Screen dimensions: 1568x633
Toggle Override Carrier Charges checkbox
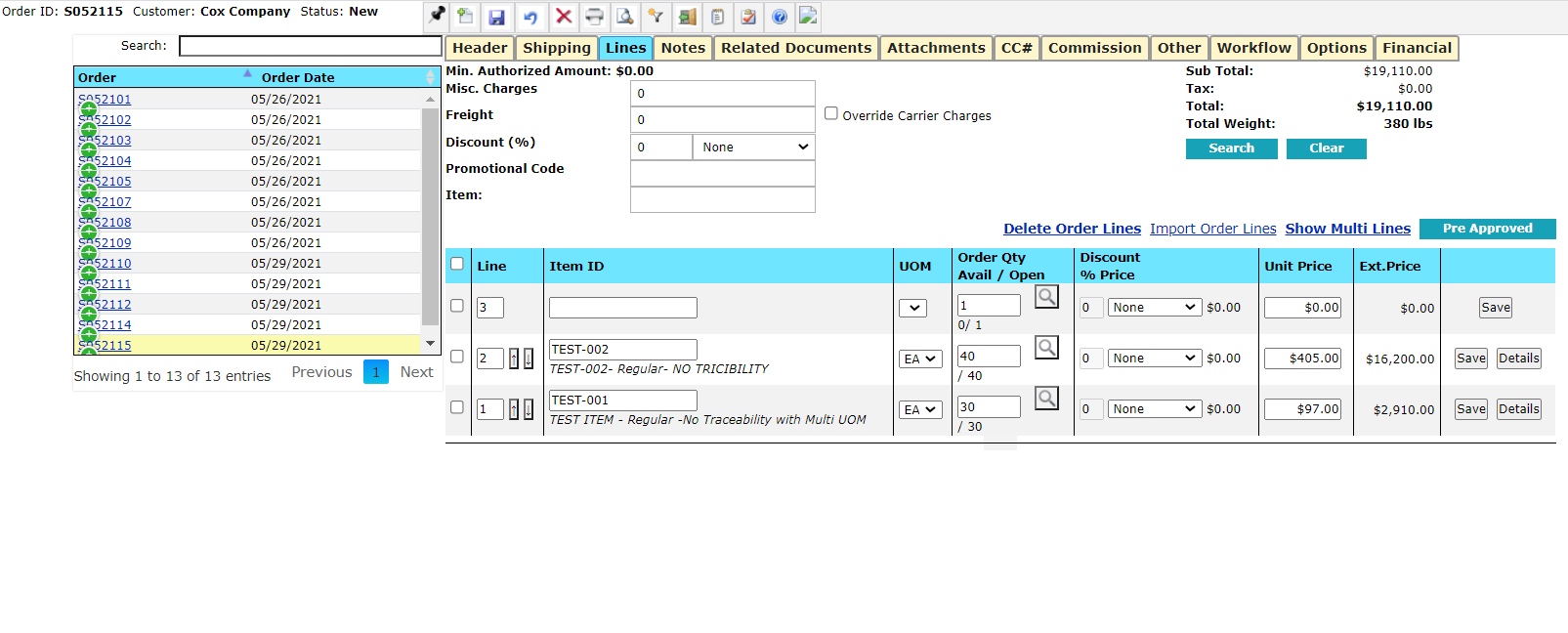pos(831,113)
